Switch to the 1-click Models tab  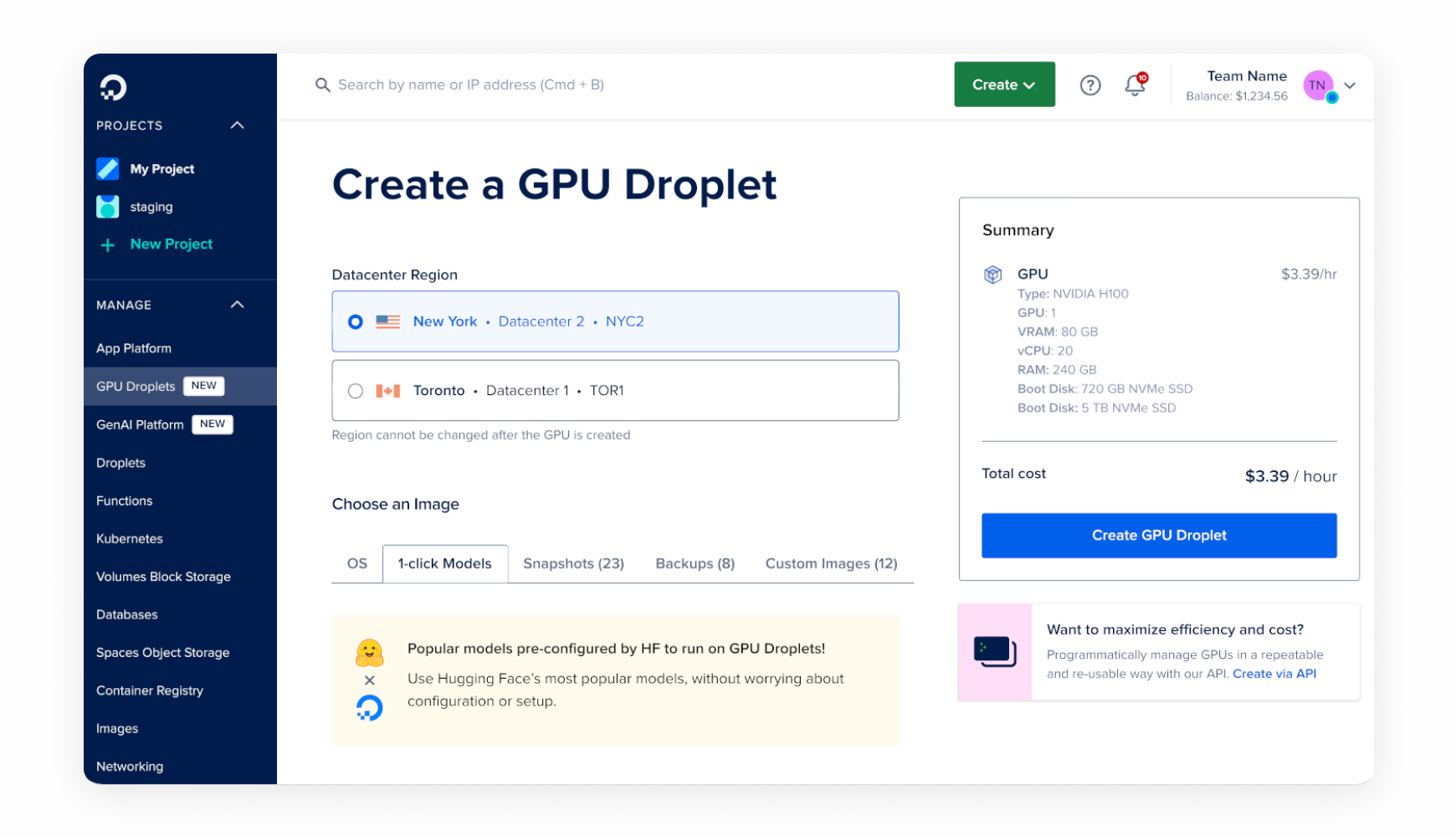(x=445, y=564)
